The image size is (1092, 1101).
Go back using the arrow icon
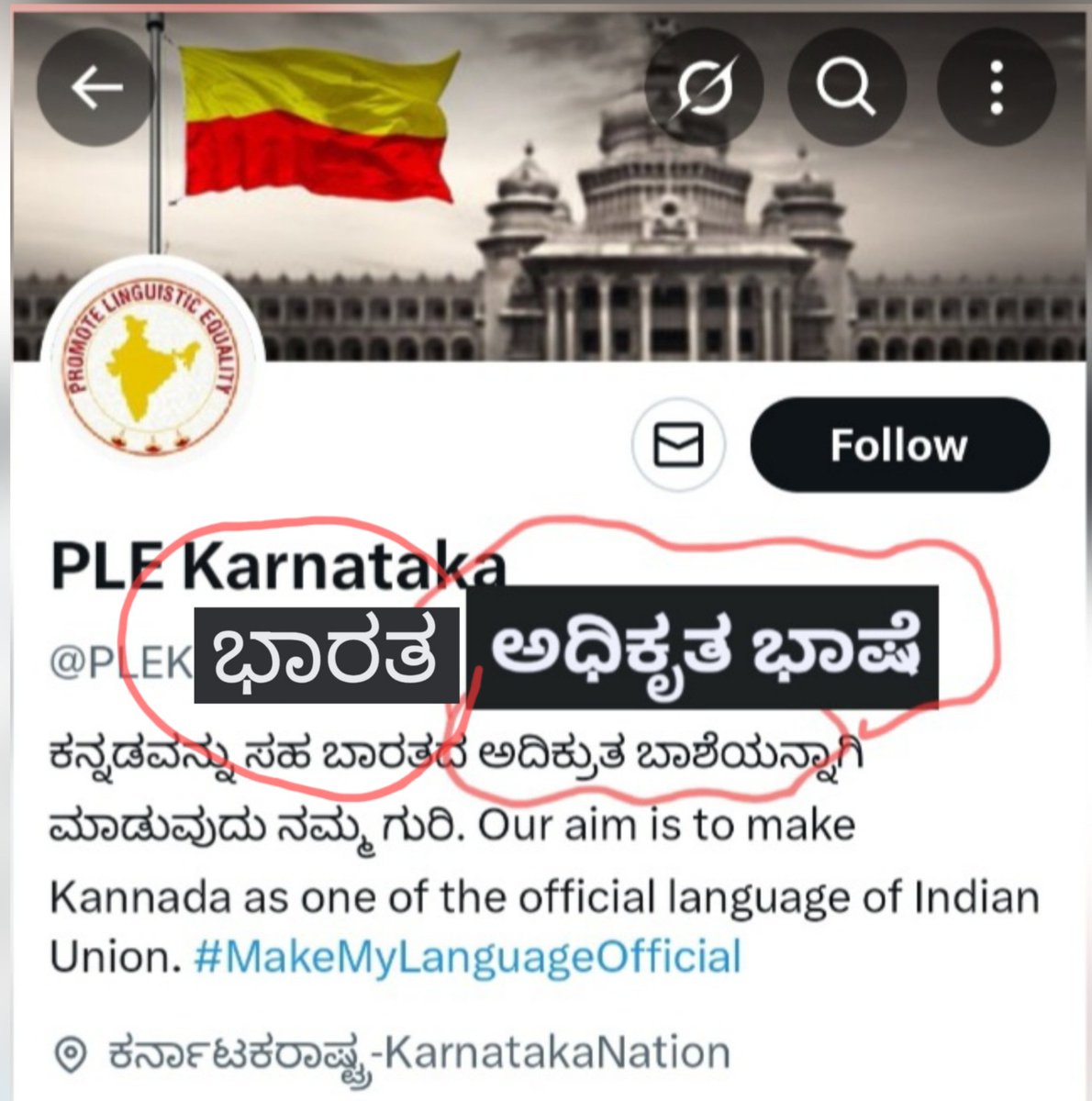[x=96, y=87]
